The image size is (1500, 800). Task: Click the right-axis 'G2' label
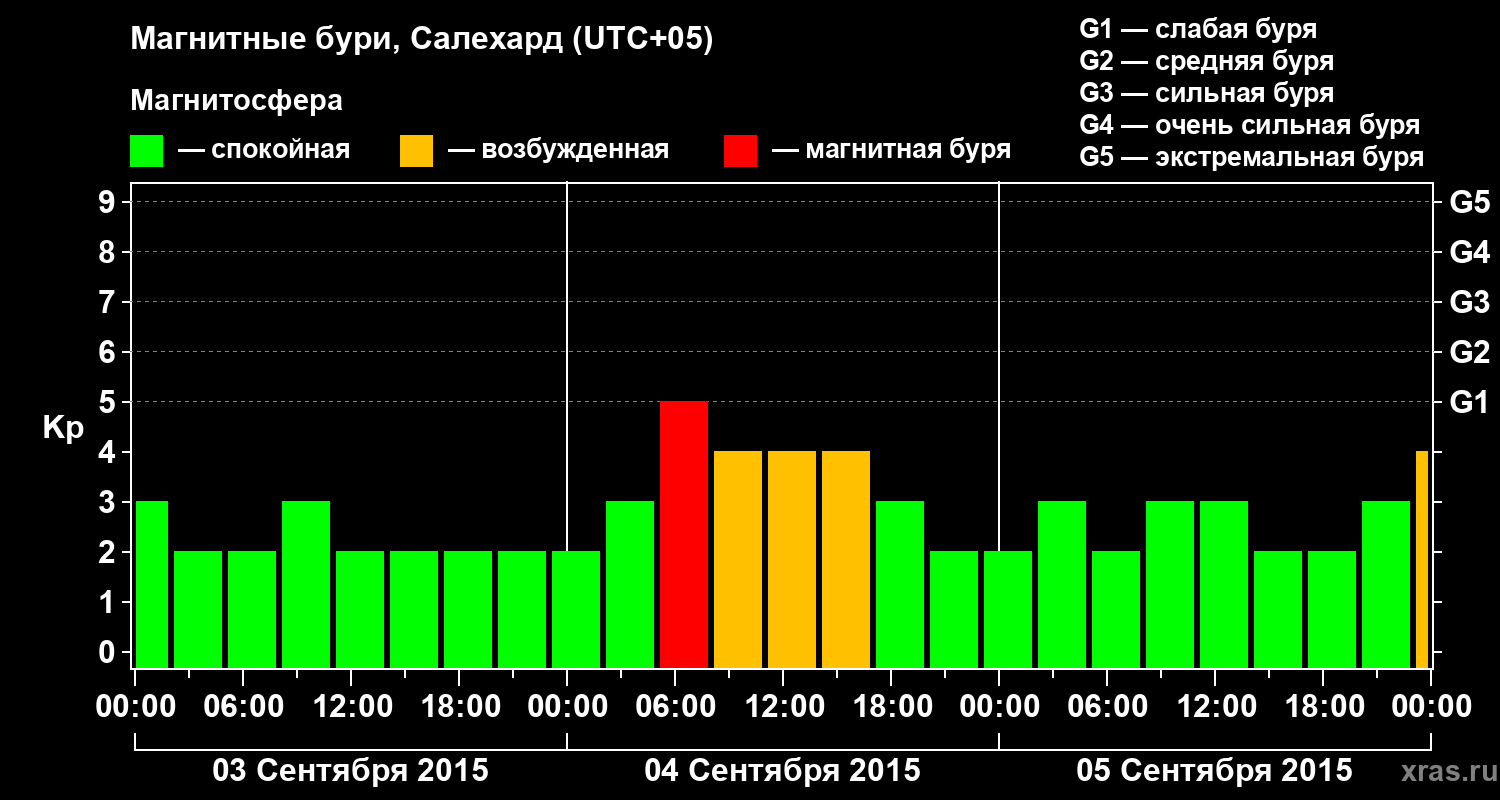point(1469,352)
